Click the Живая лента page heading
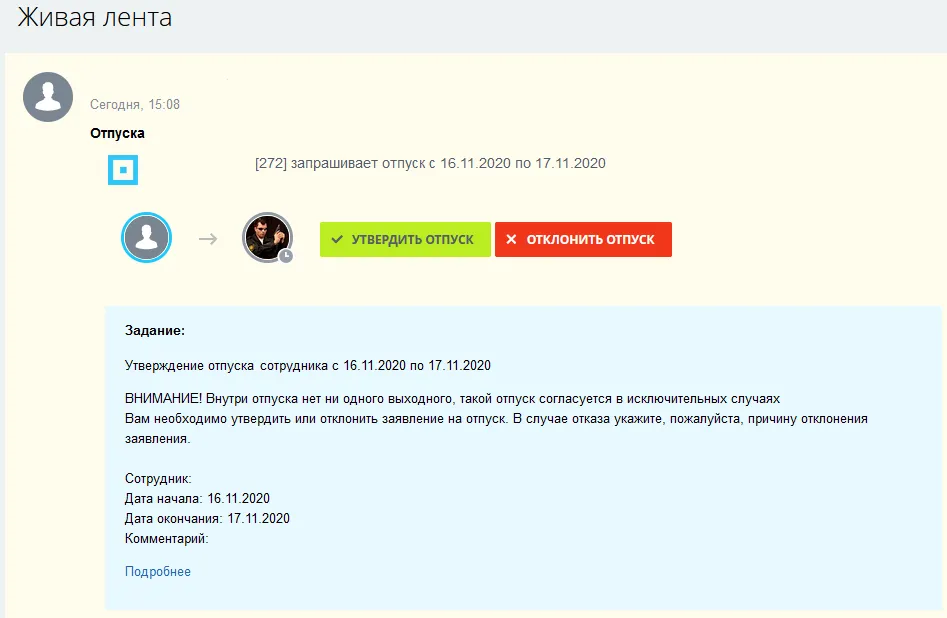 pyautogui.click(x=94, y=18)
